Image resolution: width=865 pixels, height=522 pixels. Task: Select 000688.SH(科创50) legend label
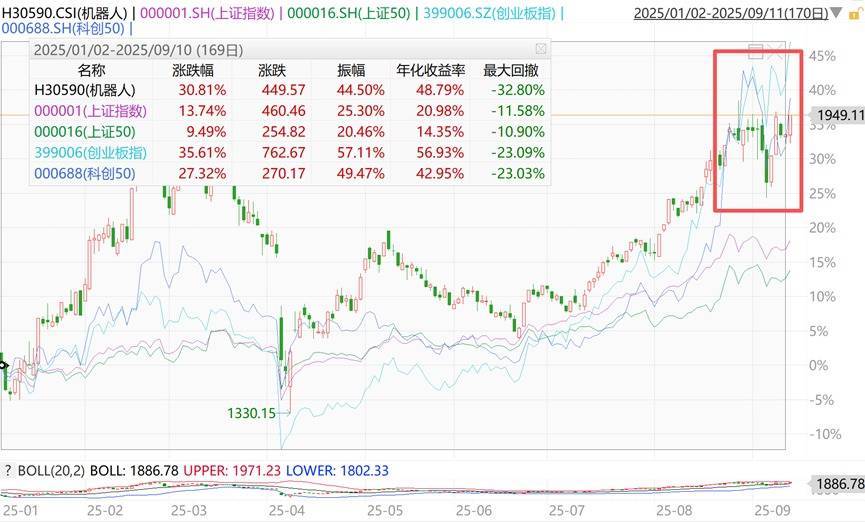[x=63, y=28]
